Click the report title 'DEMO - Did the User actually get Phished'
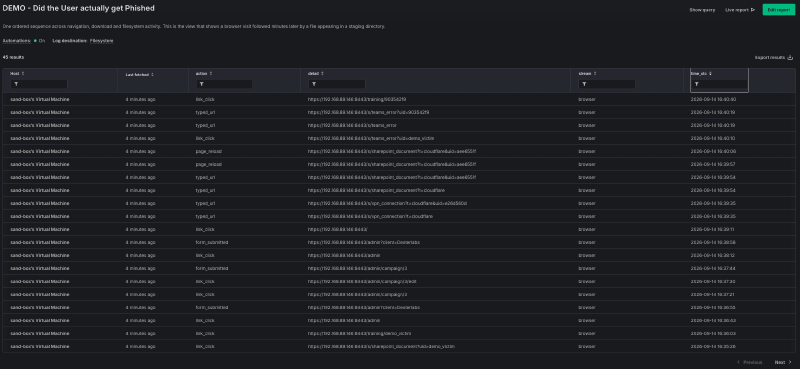This screenshot has height=369, width=800. (79, 8)
